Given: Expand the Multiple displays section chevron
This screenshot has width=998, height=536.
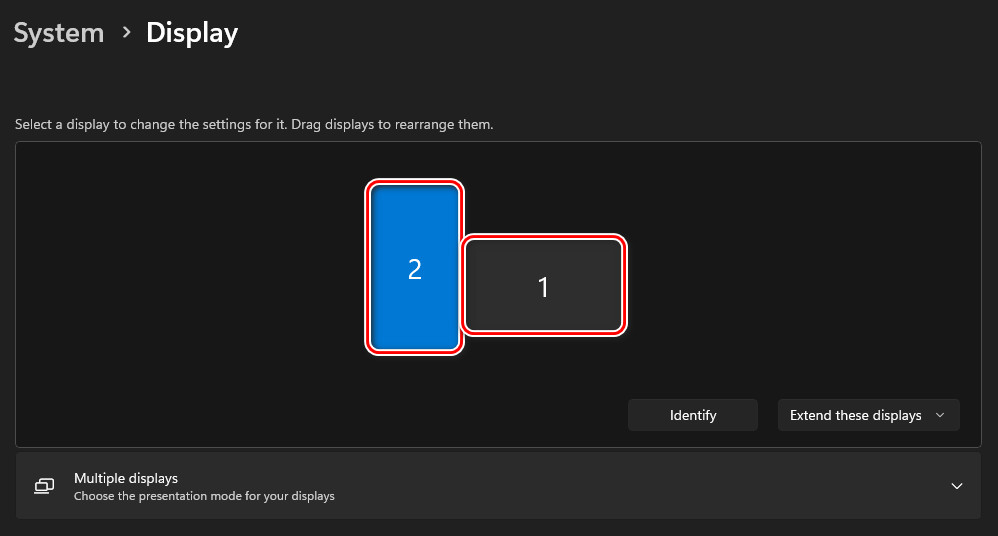Looking at the screenshot, I should pyautogui.click(x=957, y=486).
